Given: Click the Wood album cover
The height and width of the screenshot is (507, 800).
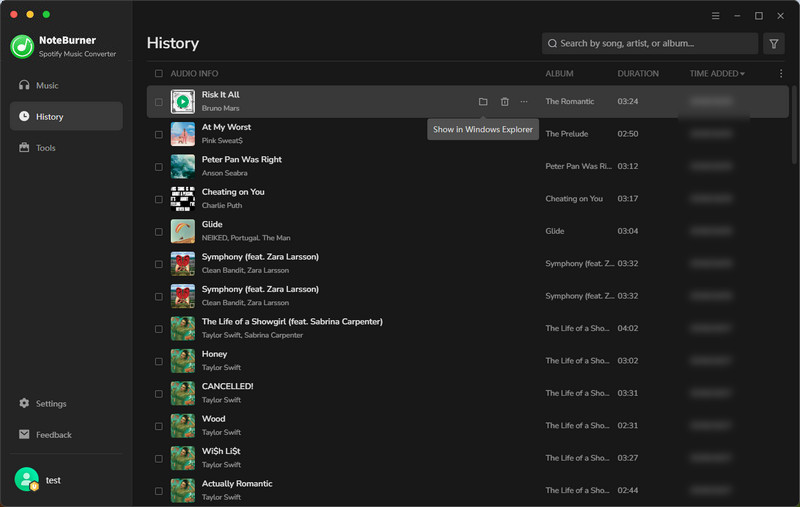Looking at the screenshot, I should pos(183,425).
